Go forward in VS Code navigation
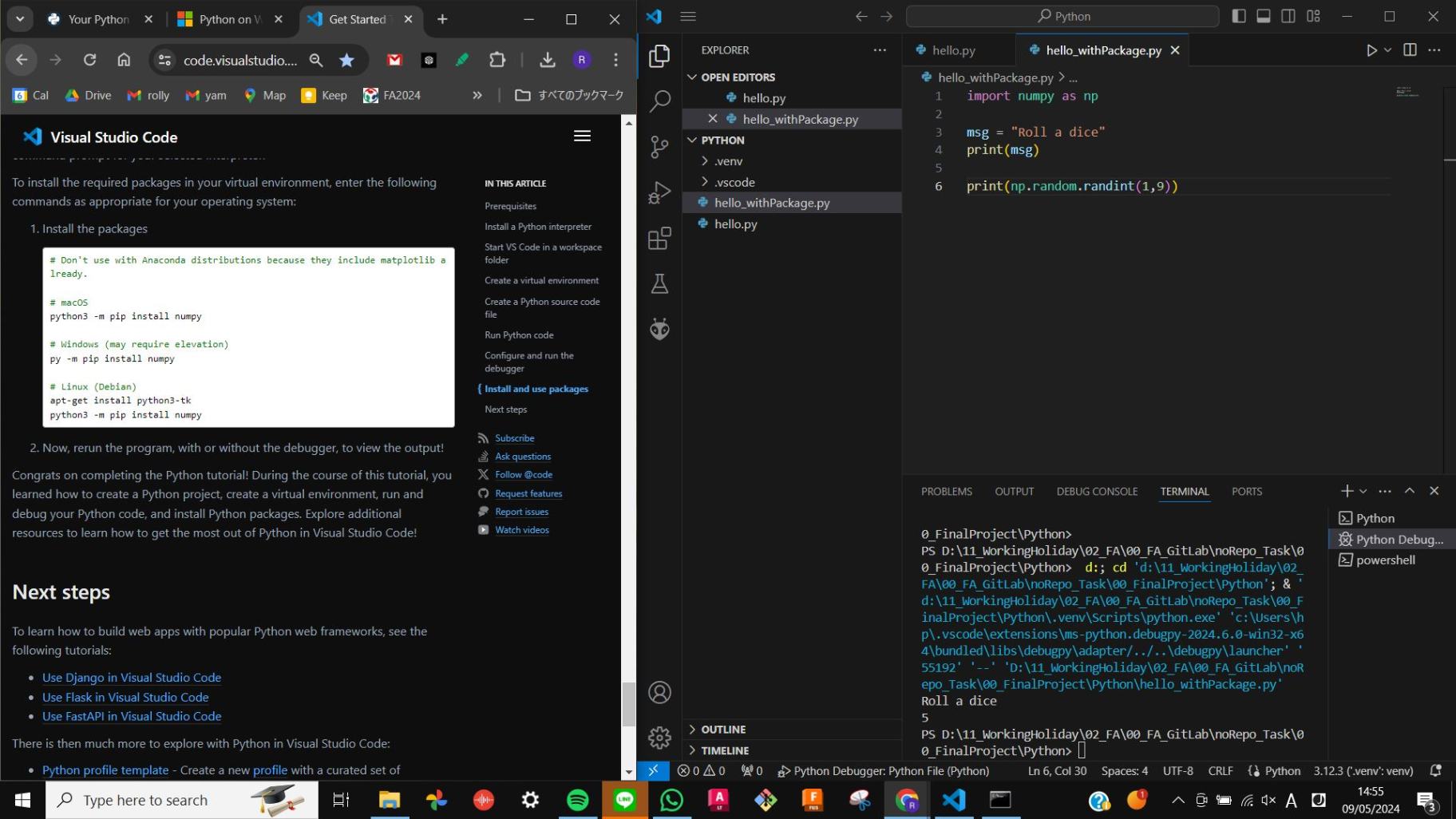This screenshot has height=819, width=1456. point(887,16)
